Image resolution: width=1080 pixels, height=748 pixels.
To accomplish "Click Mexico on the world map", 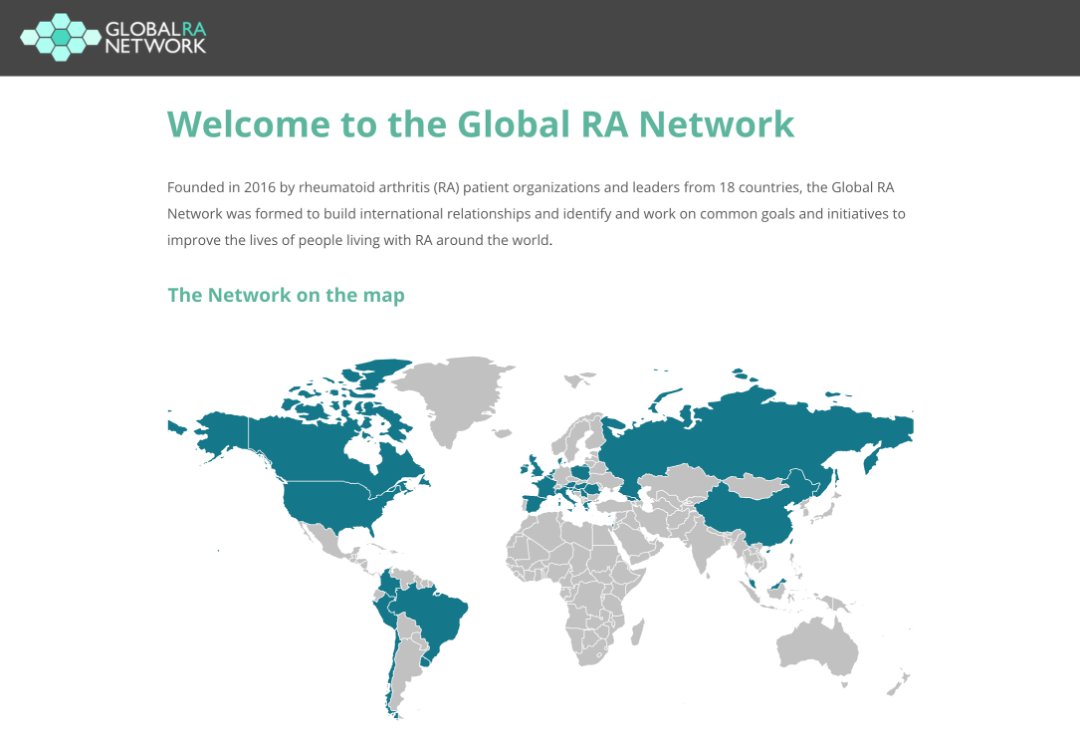I will [x=331, y=541].
